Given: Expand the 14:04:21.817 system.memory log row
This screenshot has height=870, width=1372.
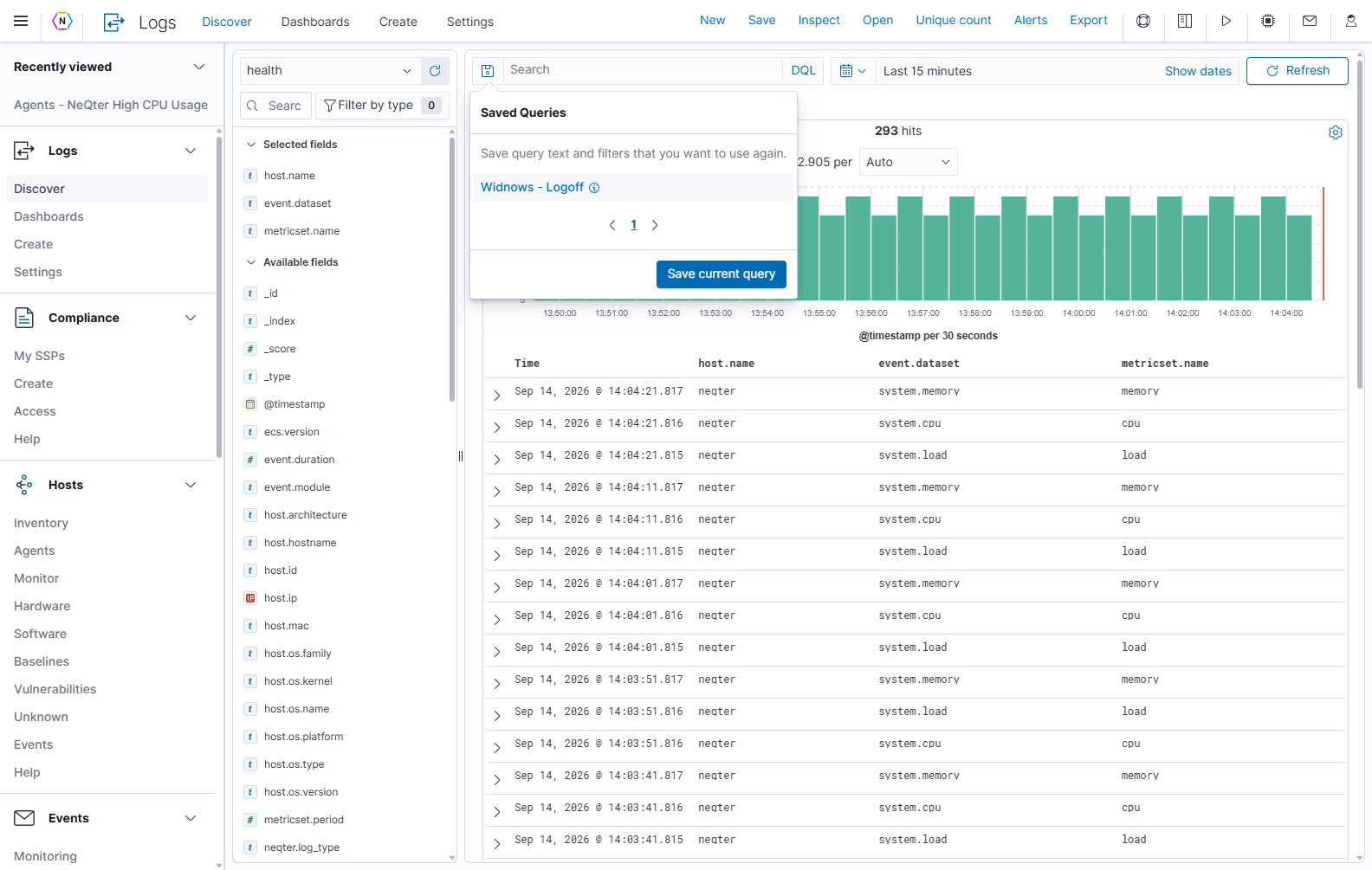Looking at the screenshot, I should (x=497, y=395).
